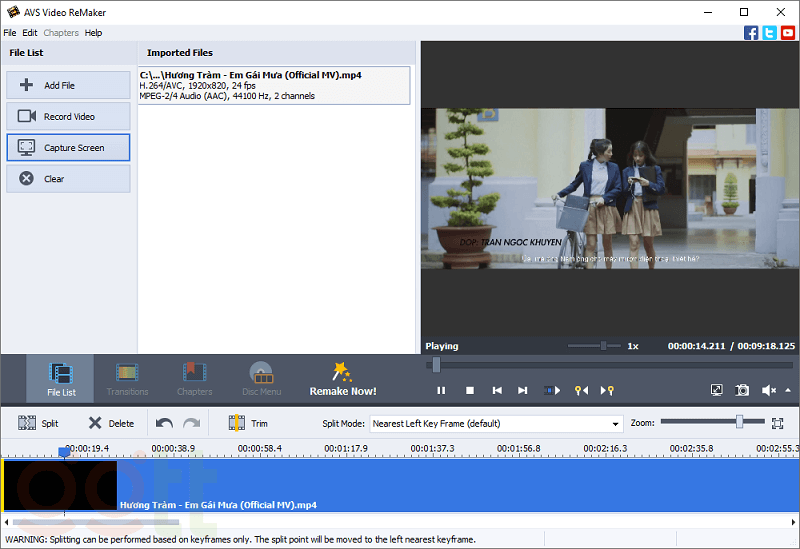Unmute the audio speaker icon
Image resolution: width=800 pixels, height=549 pixels.
click(768, 390)
